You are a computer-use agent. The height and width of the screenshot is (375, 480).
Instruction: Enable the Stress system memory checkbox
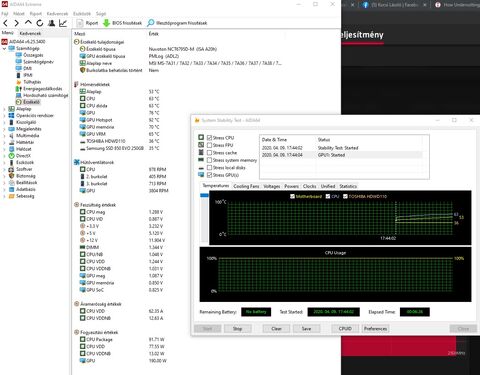click(209, 160)
